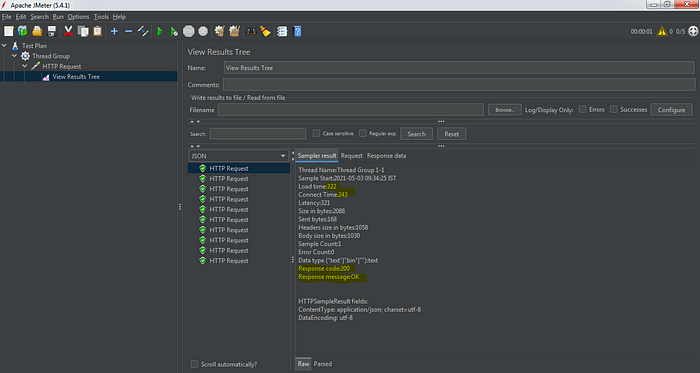Select Thread Group in the tree
700x373 pixels.
50,56
